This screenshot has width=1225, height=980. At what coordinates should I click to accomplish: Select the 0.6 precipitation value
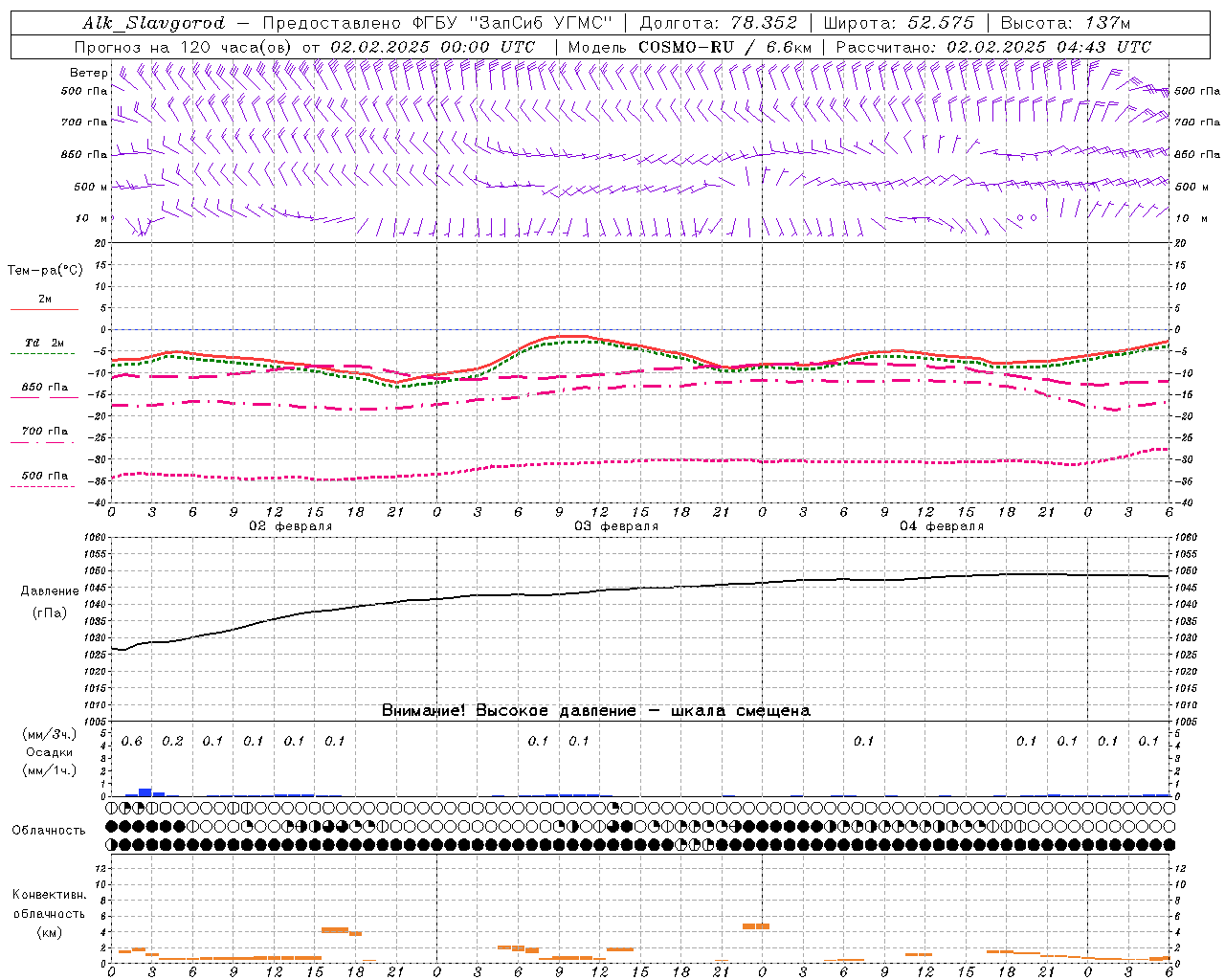coord(132,741)
